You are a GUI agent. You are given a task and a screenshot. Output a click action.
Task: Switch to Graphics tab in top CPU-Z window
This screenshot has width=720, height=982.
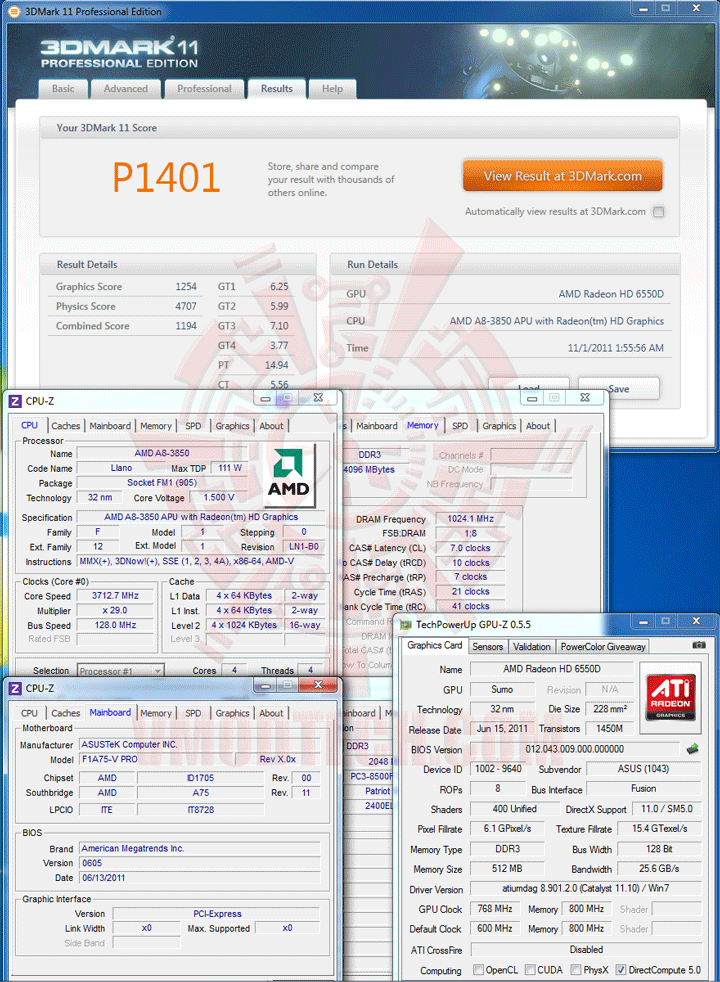pyautogui.click(x=232, y=426)
